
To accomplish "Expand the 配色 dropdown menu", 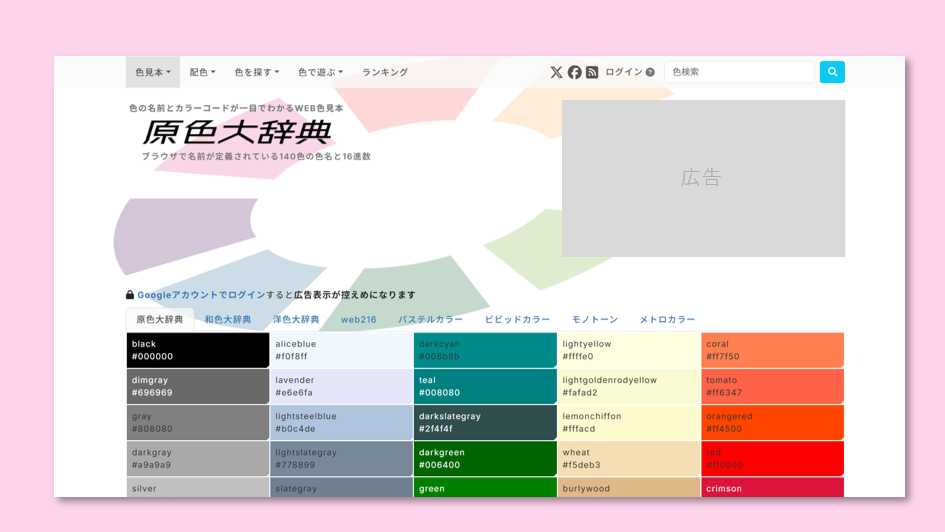I will click(202, 72).
